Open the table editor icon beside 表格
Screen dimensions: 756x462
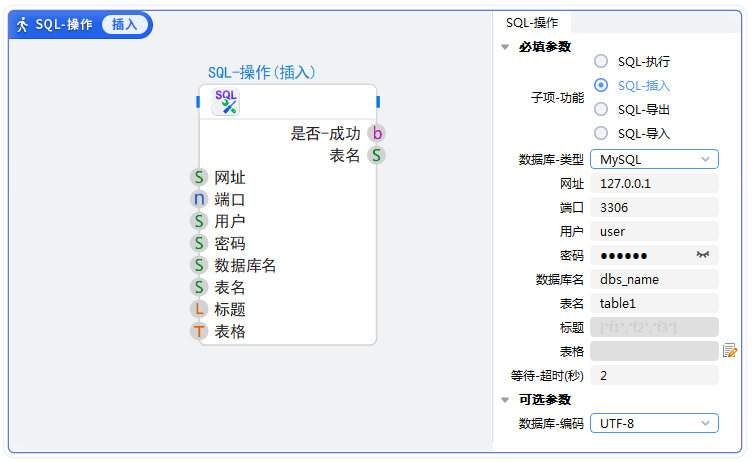point(730,351)
